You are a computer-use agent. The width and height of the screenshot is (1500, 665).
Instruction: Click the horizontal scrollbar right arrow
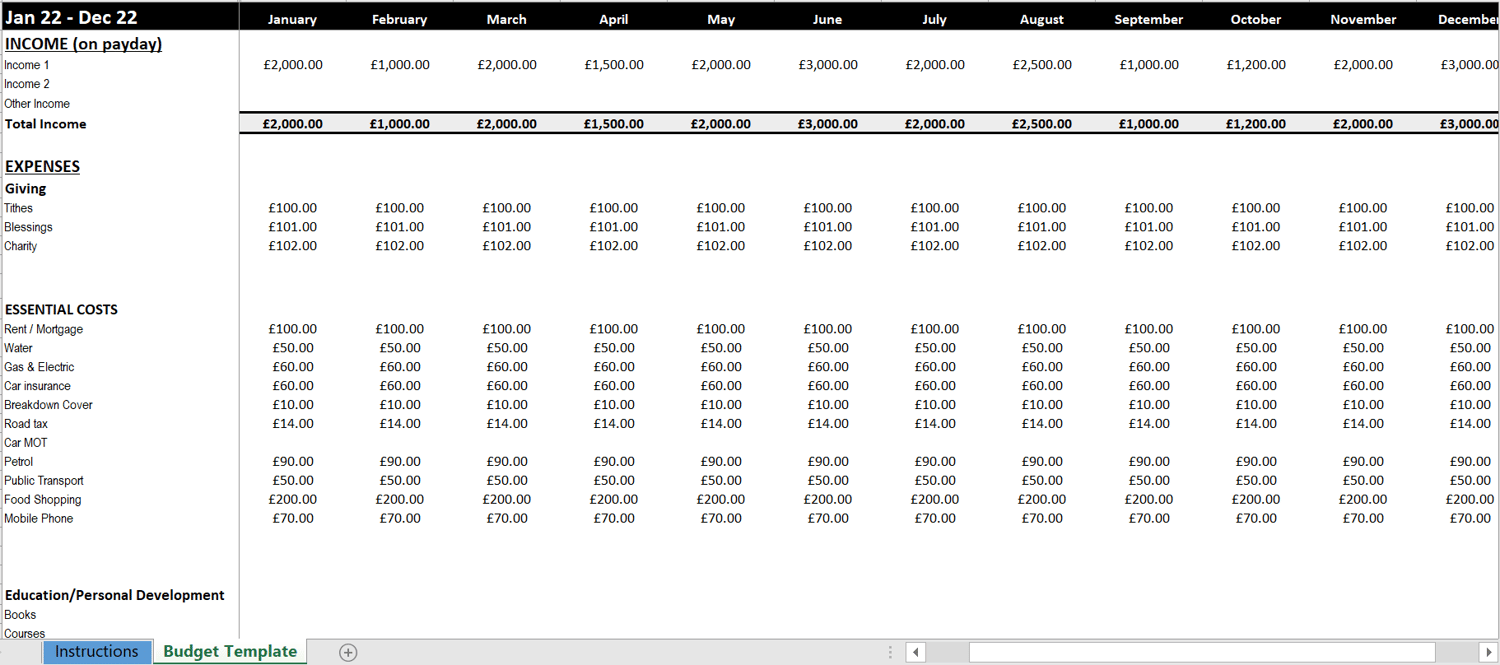1488,652
